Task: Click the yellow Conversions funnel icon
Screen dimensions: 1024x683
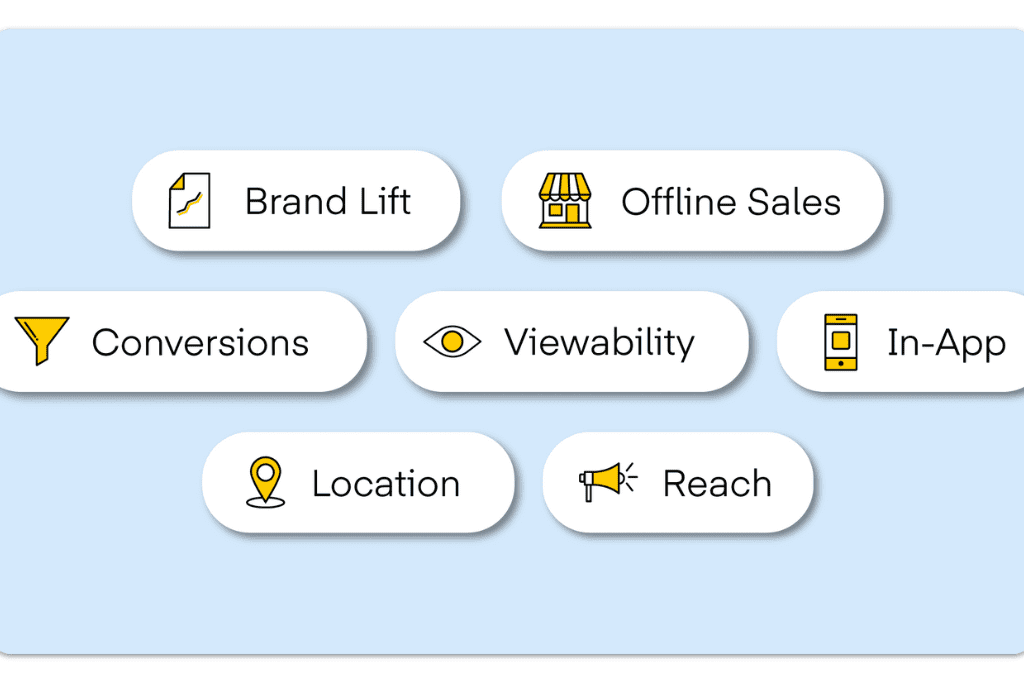Action: (x=42, y=341)
